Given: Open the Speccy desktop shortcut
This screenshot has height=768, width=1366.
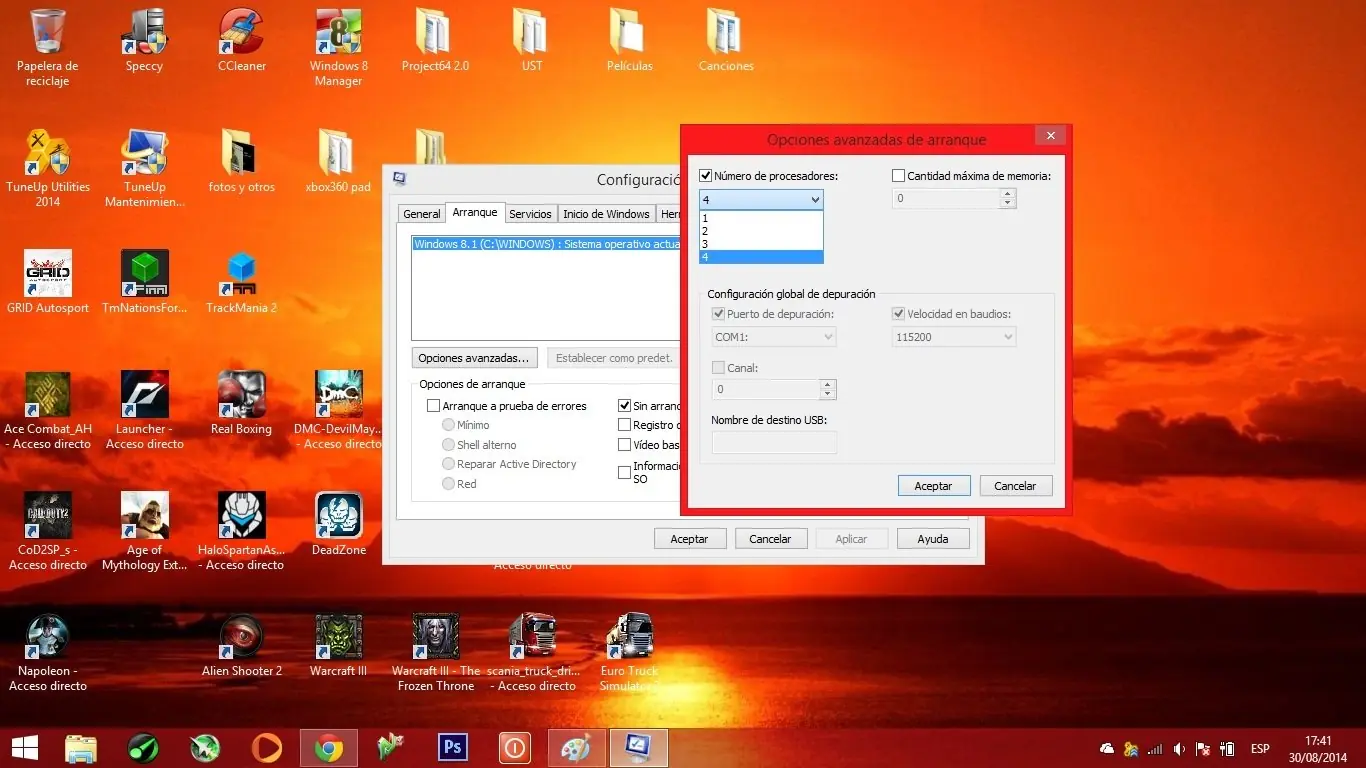Looking at the screenshot, I should [x=144, y=40].
